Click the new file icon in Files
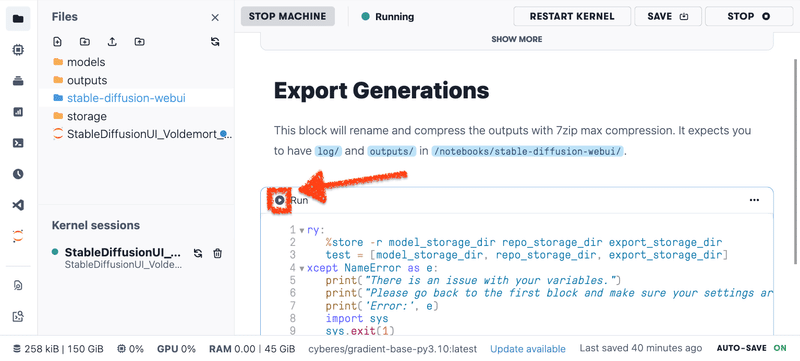Viewport: 800px width, 361px height. (x=58, y=42)
